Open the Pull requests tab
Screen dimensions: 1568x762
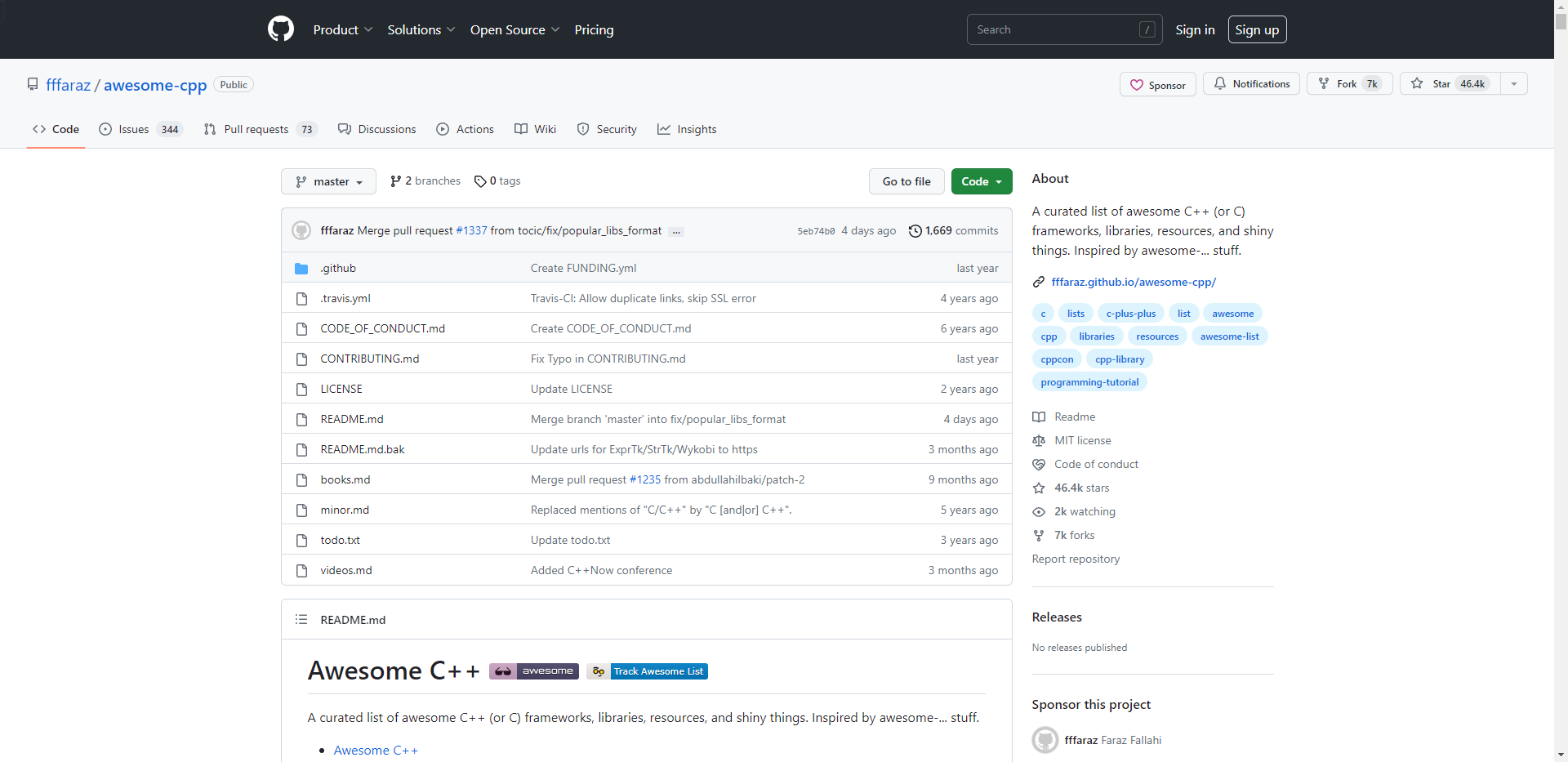point(260,129)
